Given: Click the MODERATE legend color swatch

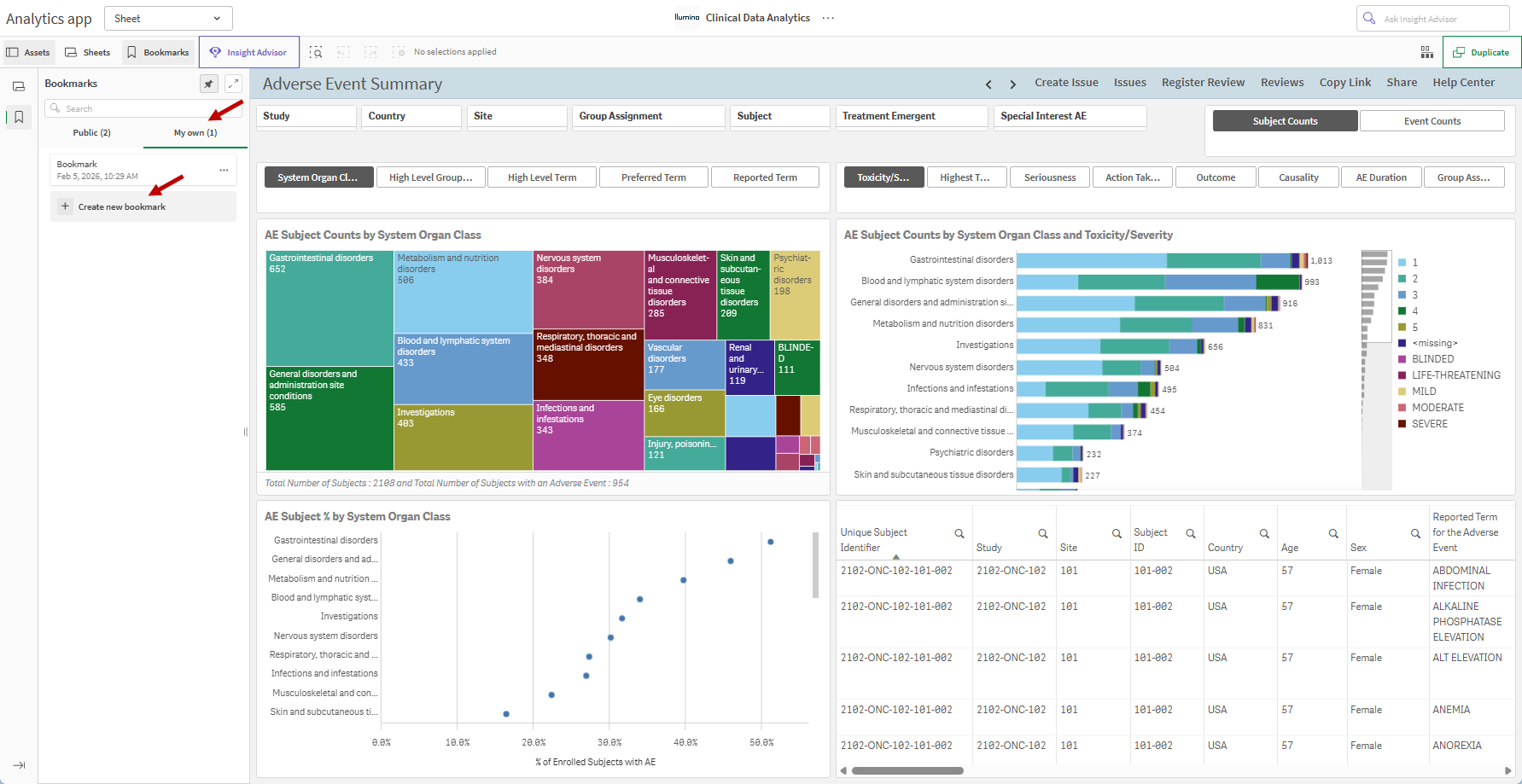Looking at the screenshot, I should tap(1402, 408).
